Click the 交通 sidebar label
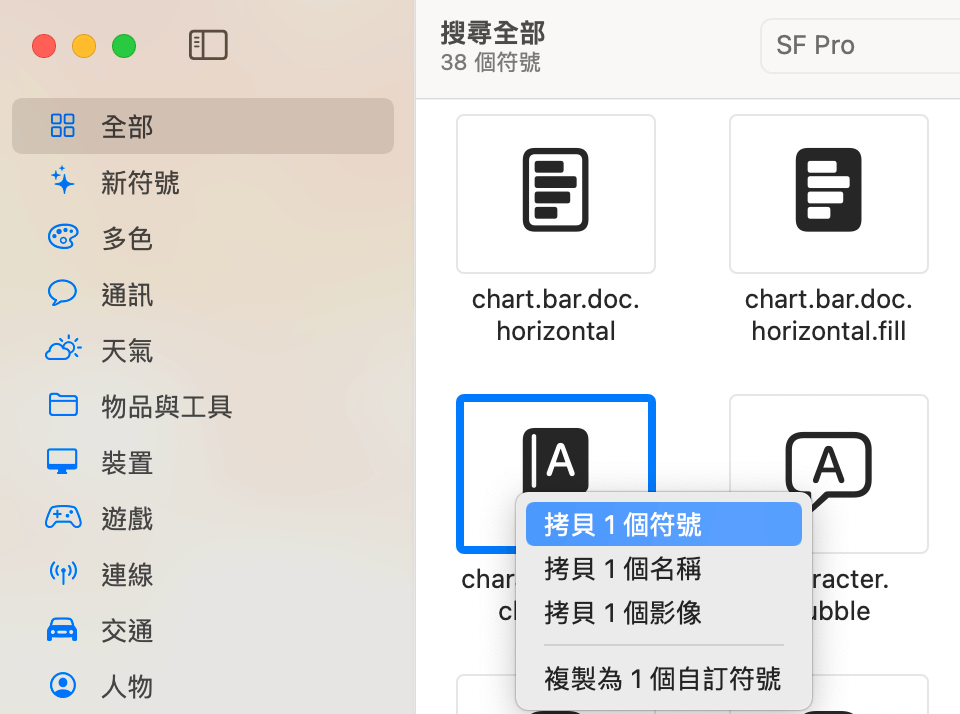 click(x=127, y=631)
